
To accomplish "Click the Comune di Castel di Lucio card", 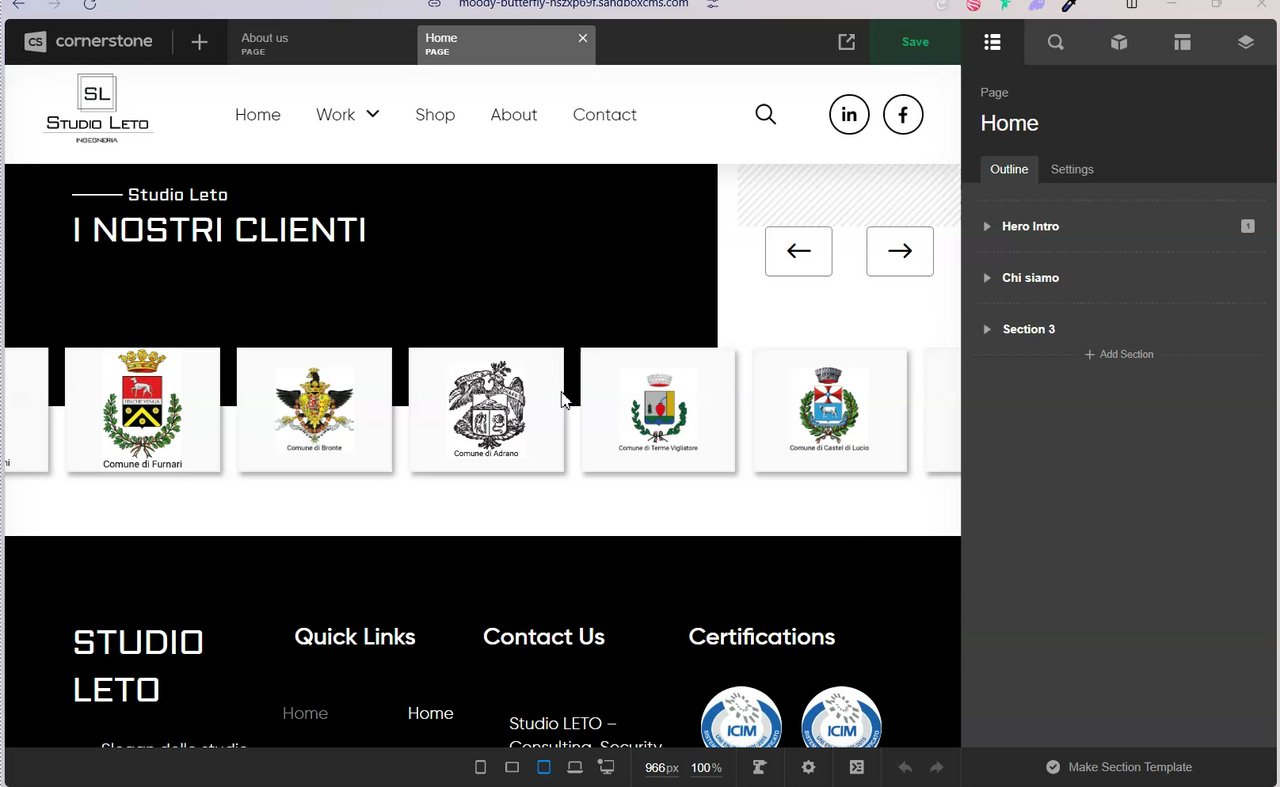I will [830, 410].
